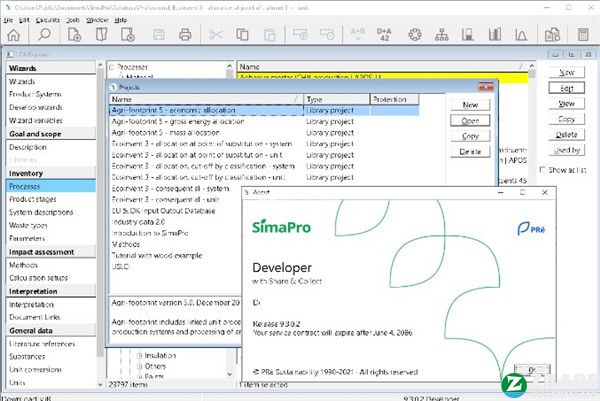Click the Tree hierarchy icon
This screenshot has height=401, width=600.
(x=442, y=35)
